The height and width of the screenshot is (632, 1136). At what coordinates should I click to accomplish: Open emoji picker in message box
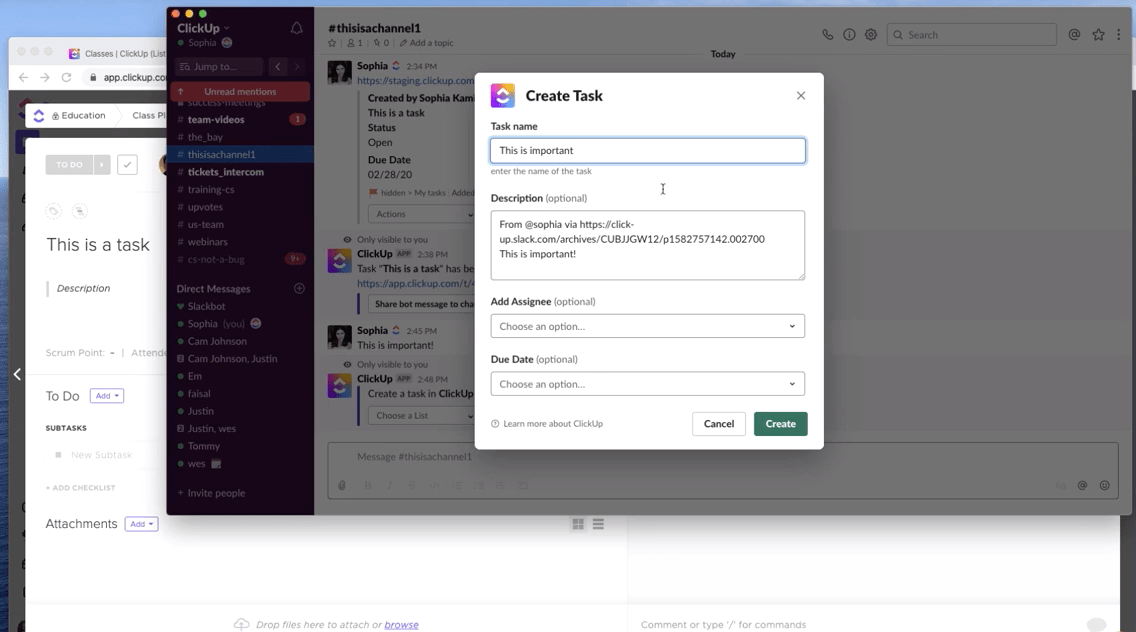click(x=1104, y=486)
